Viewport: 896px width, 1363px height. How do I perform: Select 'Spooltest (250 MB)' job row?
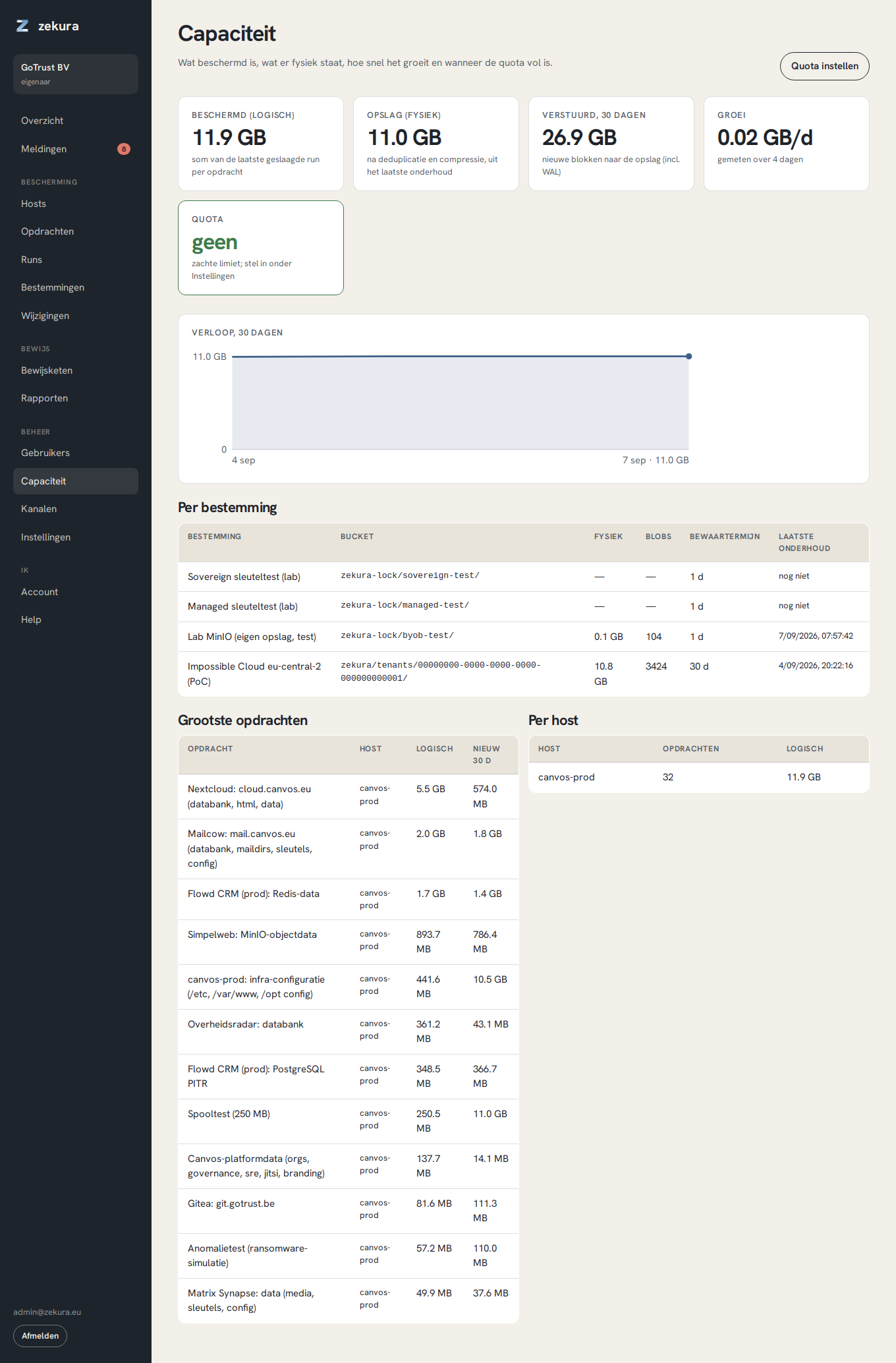click(349, 1121)
